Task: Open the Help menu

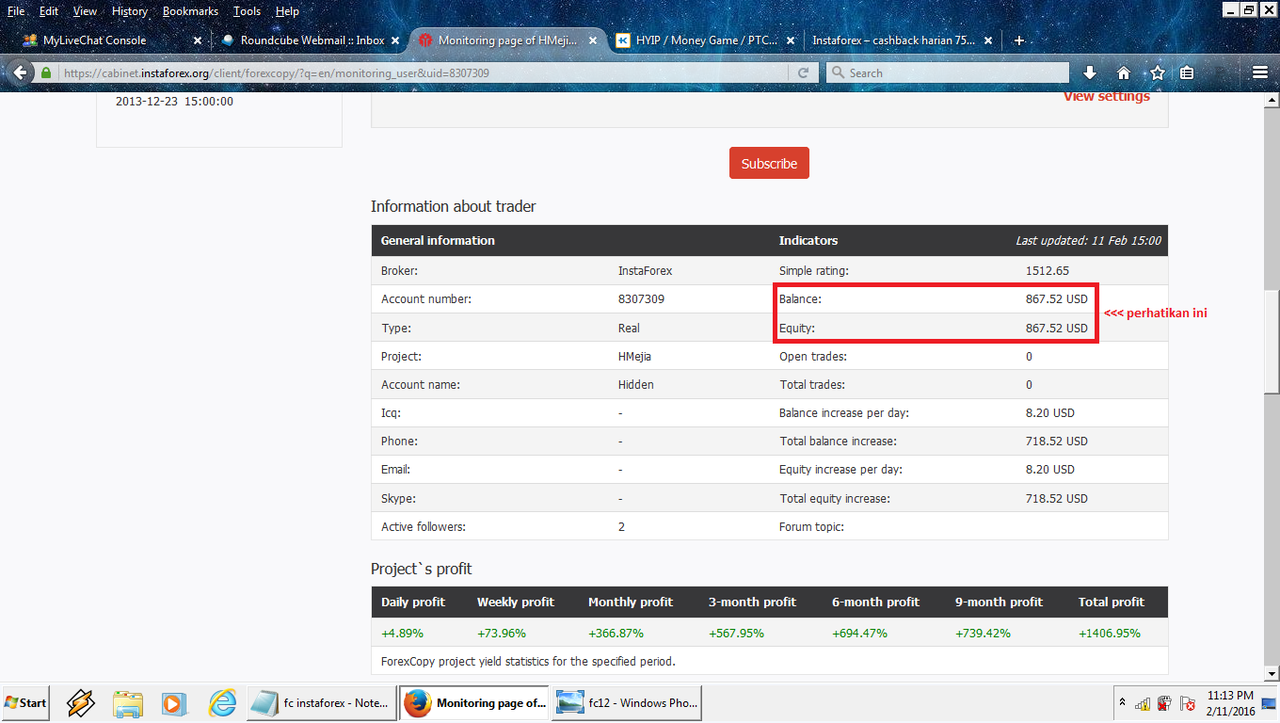Action: coord(287,11)
